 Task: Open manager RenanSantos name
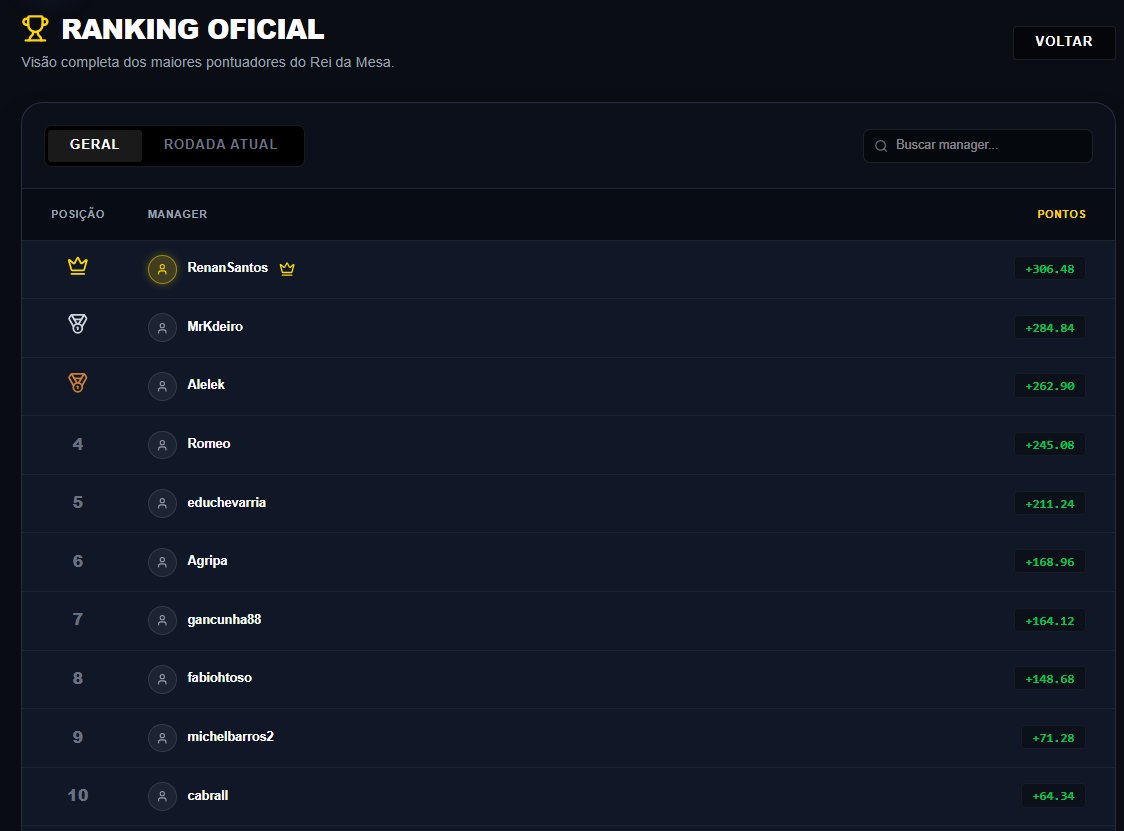[227, 267]
